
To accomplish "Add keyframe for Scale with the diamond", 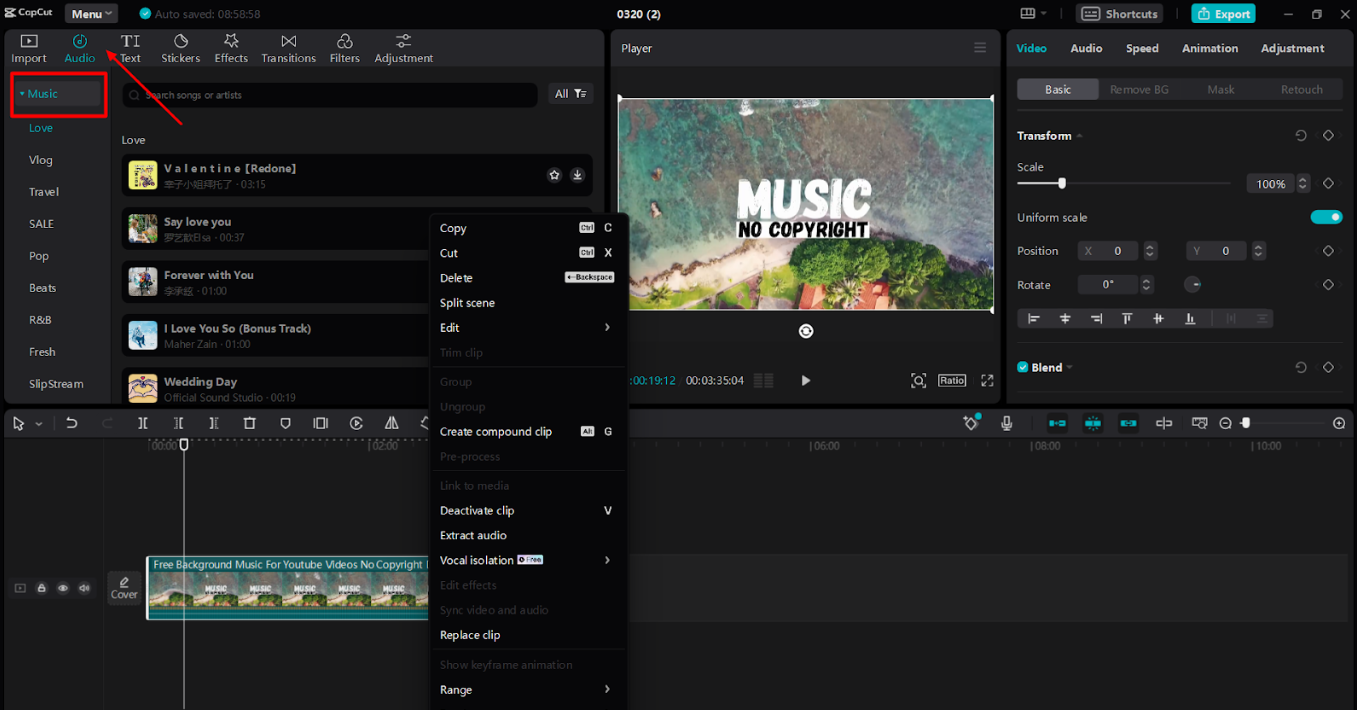I will point(1328,184).
